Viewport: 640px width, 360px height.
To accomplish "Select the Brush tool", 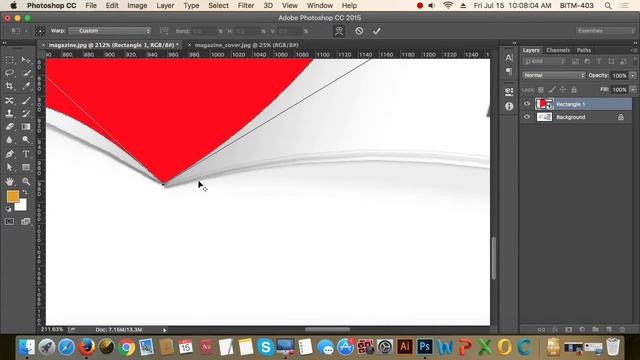I will point(26,100).
